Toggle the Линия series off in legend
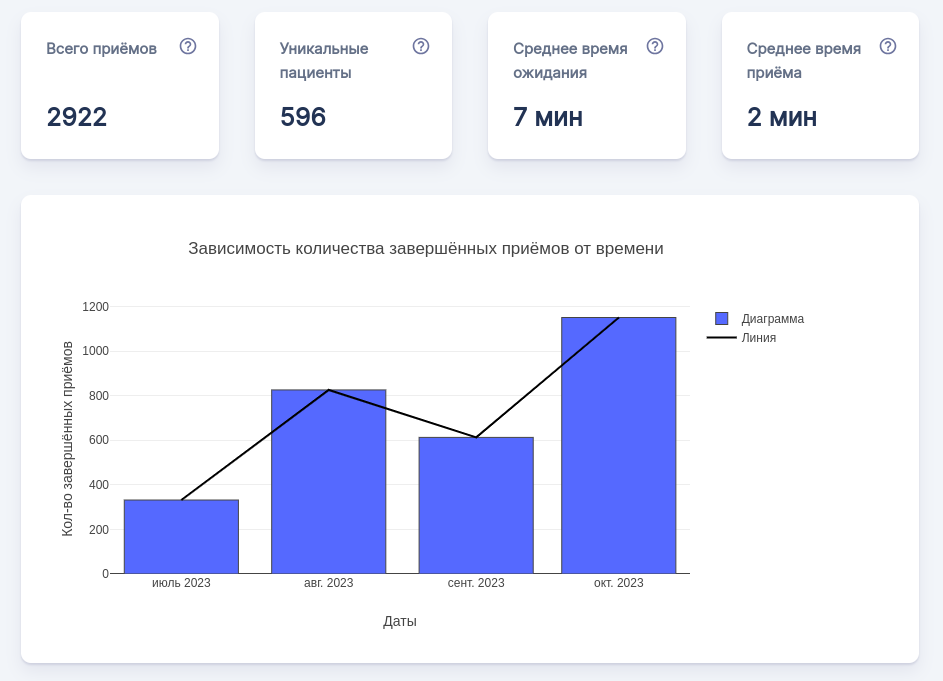The height and width of the screenshot is (681, 943). pyautogui.click(x=750, y=338)
